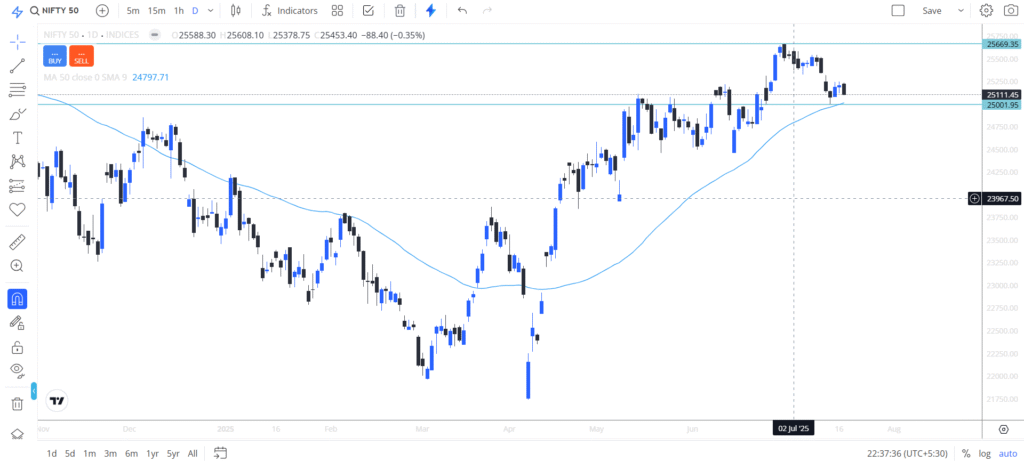This screenshot has width=1024, height=462.
Task: Add a compare symbol using the plus icon
Action: 103,10
